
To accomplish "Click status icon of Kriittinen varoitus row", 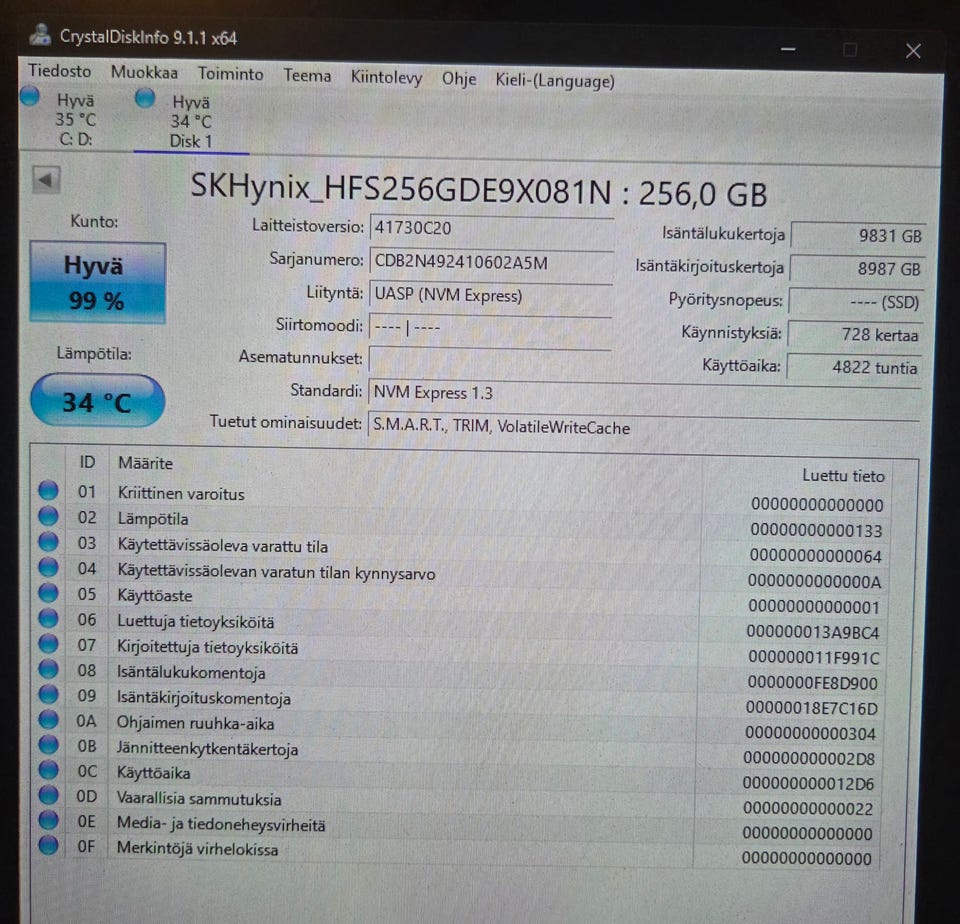I will [x=48, y=490].
